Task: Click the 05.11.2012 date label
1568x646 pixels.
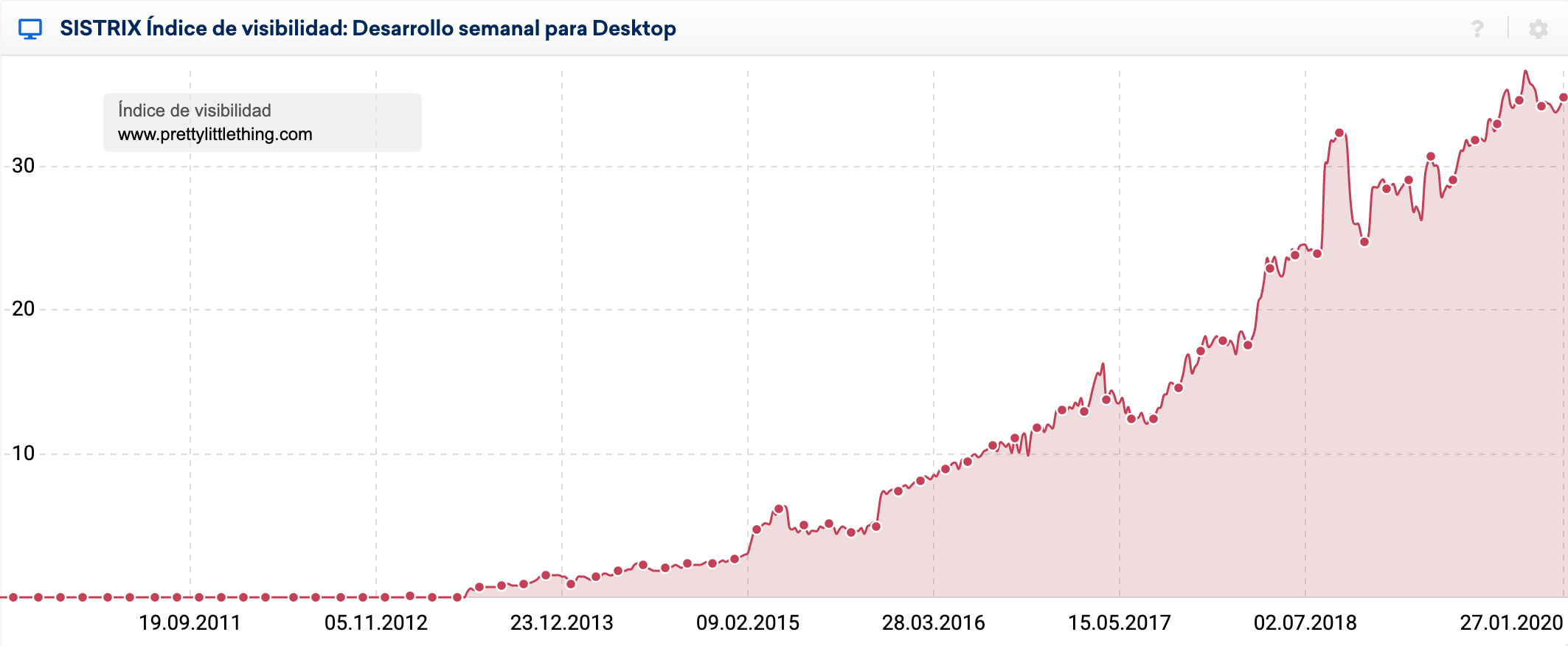Action: point(376,623)
